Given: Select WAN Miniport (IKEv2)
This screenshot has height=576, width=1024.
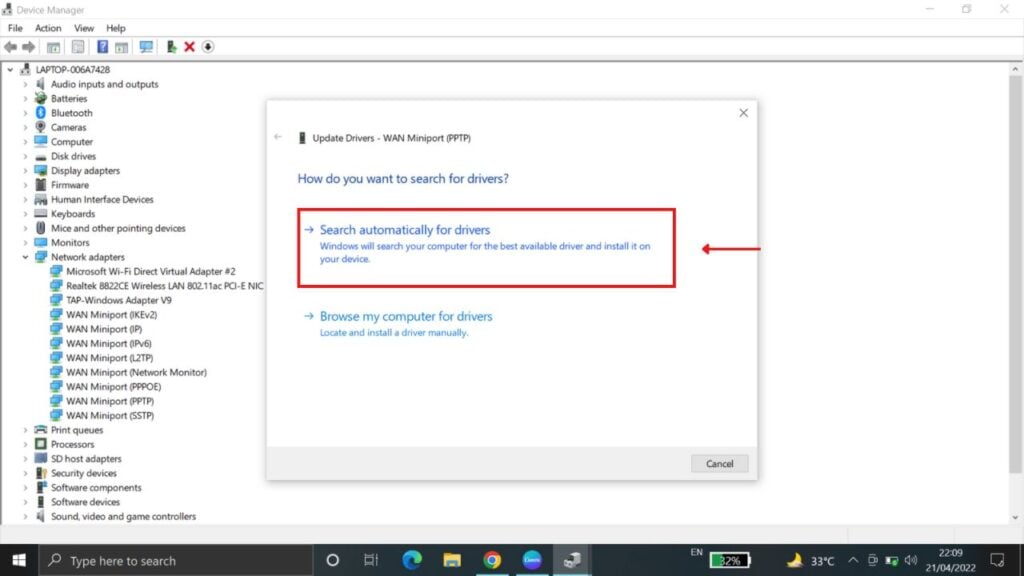Looking at the screenshot, I should pyautogui.click(x=112, y=315).
